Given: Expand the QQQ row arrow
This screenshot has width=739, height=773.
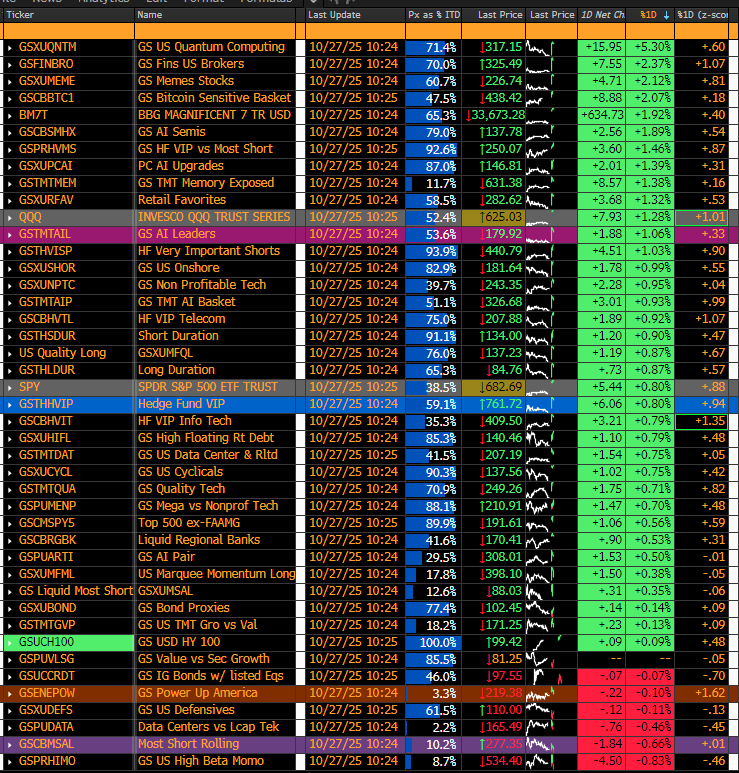Looking at the screenshot, I should 10,217.
